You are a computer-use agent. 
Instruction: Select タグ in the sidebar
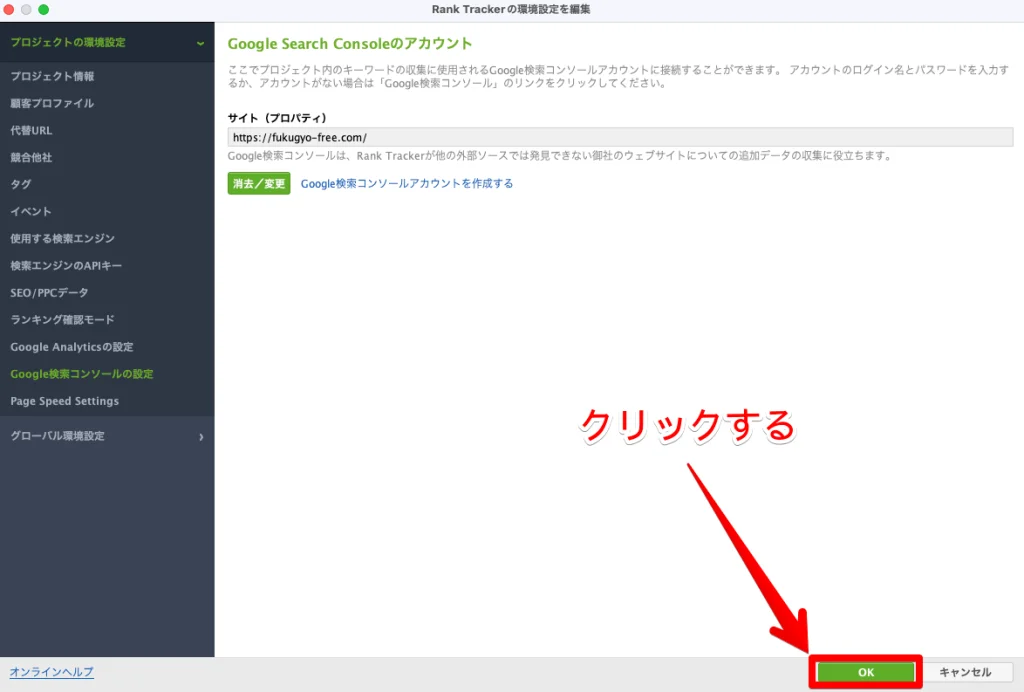click(21, 185)
